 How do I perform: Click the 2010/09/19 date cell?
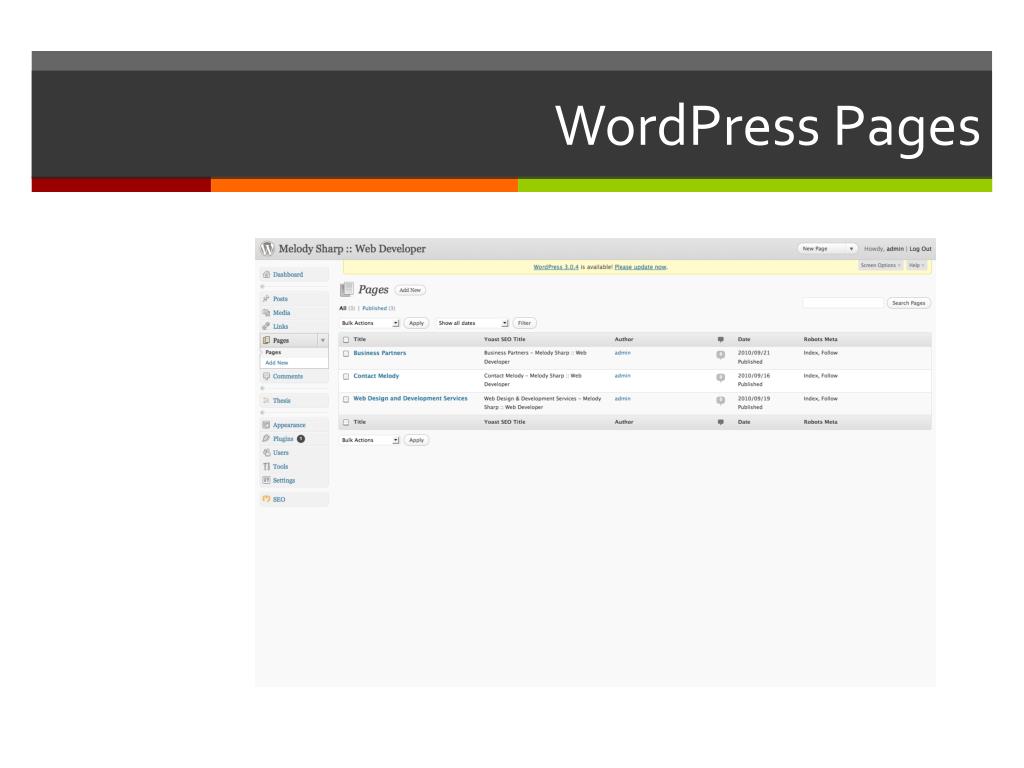[754, 398]
